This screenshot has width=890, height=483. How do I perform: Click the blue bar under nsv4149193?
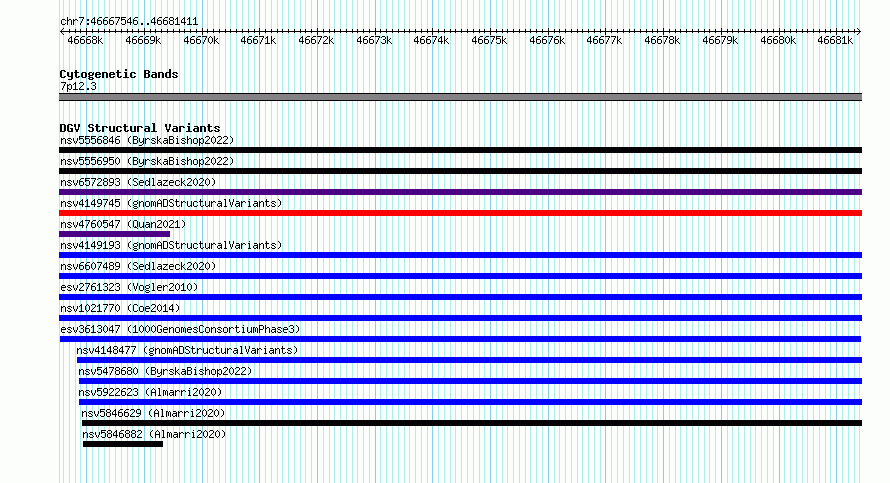(460, 255)
